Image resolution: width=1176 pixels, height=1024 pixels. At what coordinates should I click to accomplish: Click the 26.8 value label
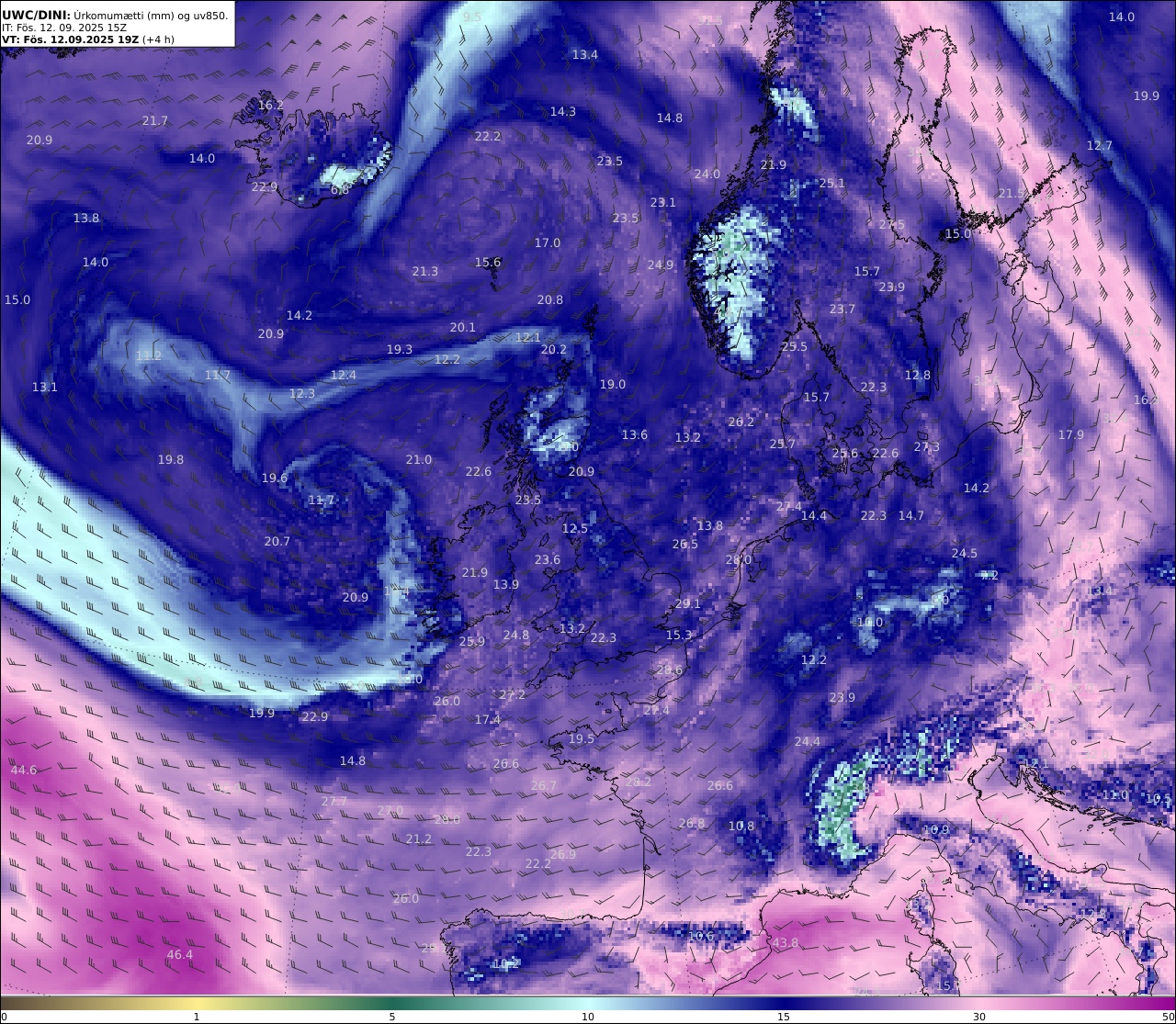pos(692,824)
